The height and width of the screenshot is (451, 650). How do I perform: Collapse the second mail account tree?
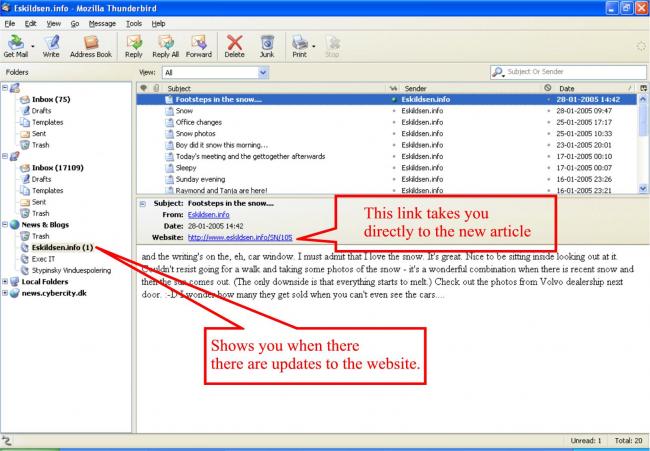coord(5,156)
